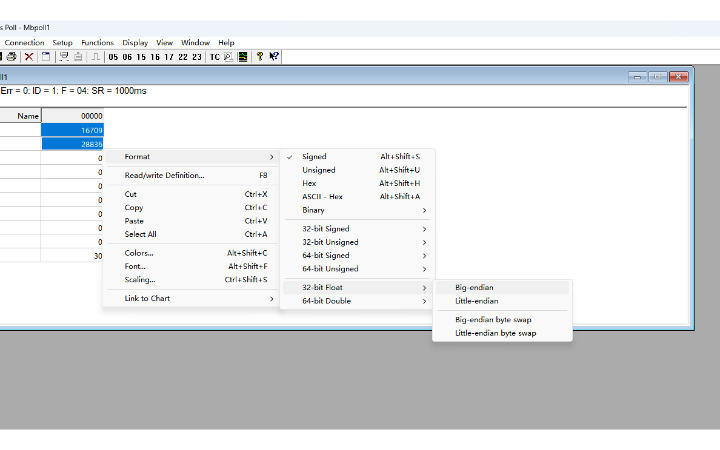Viewport: 720px width, 450px height.
Task: Open Scaling... from context menu
Action: [x=191, y=280]
